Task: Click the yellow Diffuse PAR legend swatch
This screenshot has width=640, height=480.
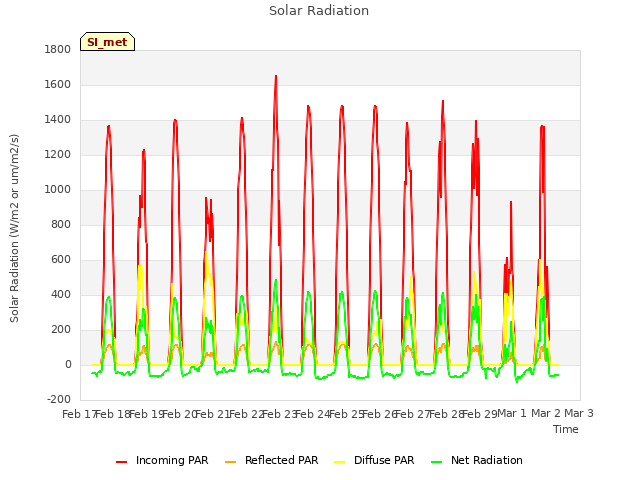Action: point(340,462)
